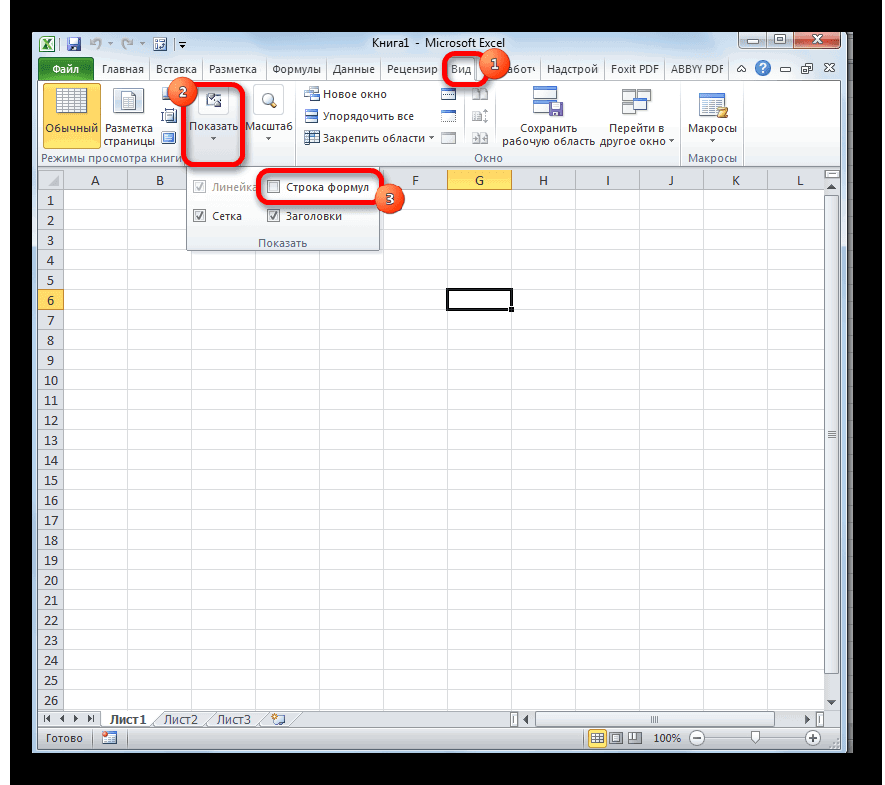Switch to the Главная tab
885x785 pixels.
[x=122, y=69]
